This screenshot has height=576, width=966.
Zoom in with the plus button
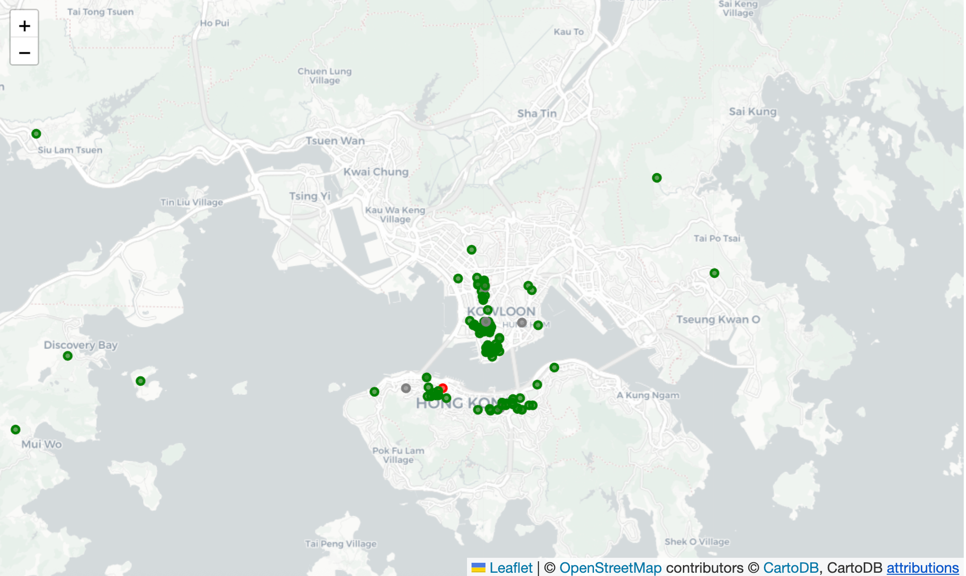point(24,26)
